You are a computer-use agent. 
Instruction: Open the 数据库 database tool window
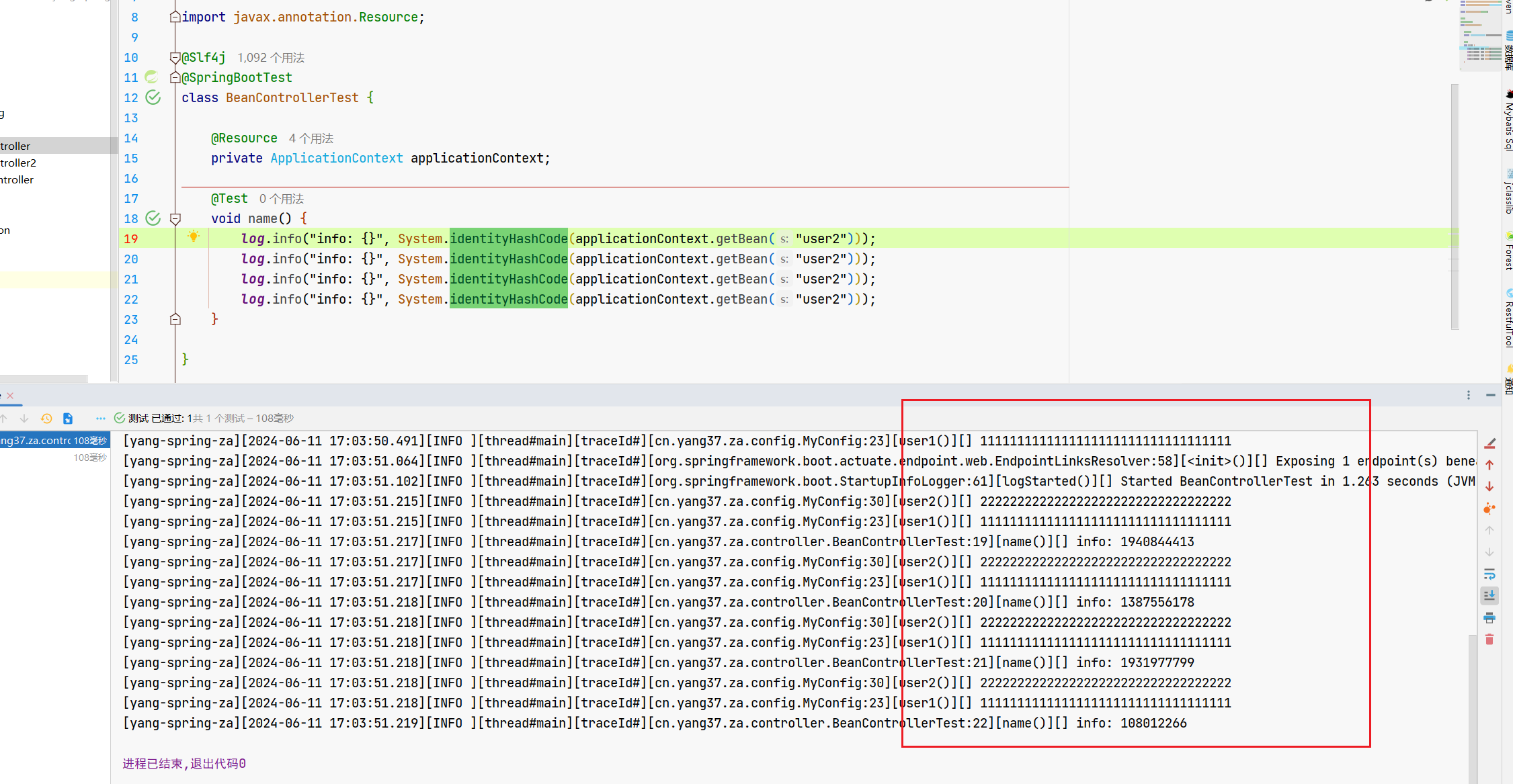(1509, 51)
